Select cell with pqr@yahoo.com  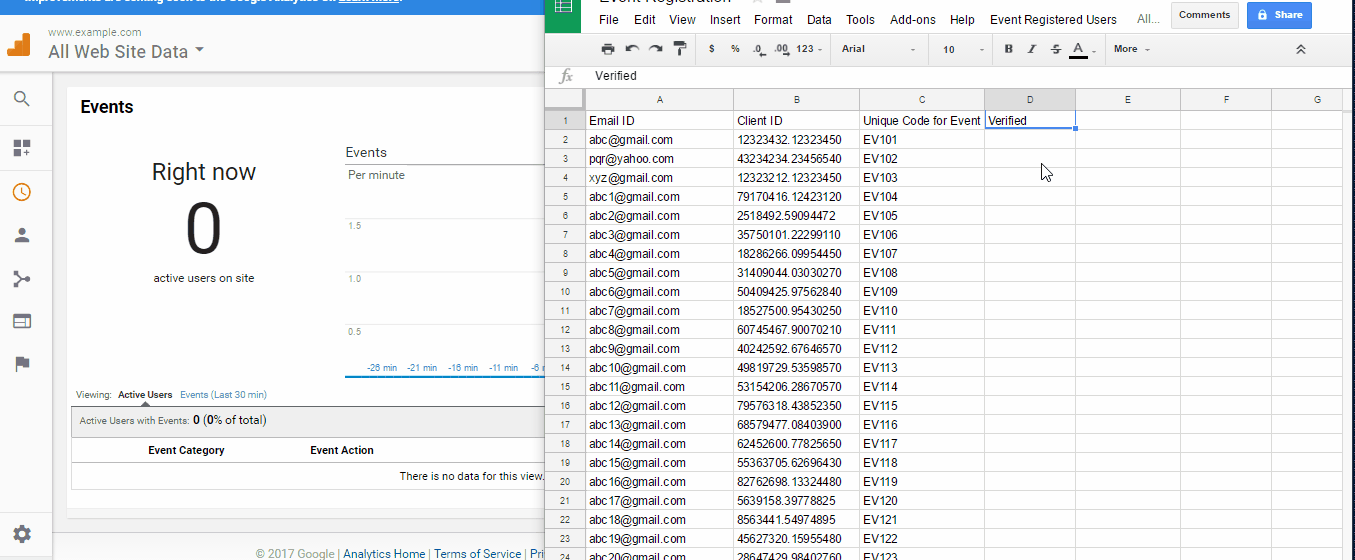click(659, 159)
